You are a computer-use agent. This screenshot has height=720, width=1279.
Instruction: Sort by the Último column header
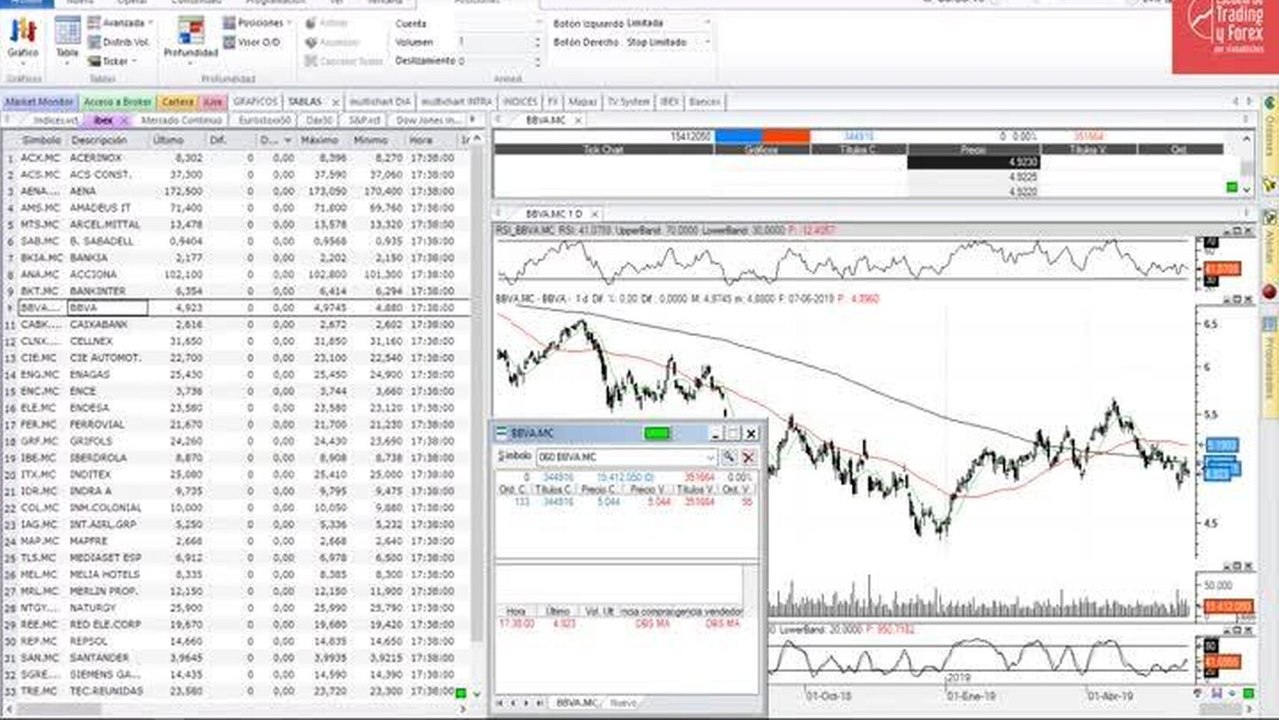click(x=177, y=141)
